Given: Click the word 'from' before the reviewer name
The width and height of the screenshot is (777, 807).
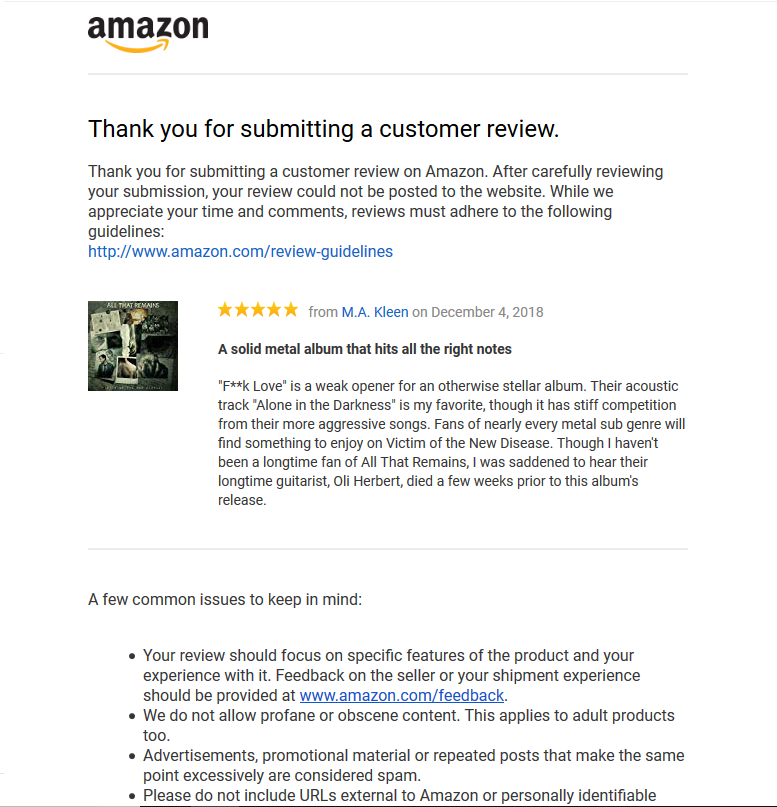Looking at the screenshot, I should [323, 312].
